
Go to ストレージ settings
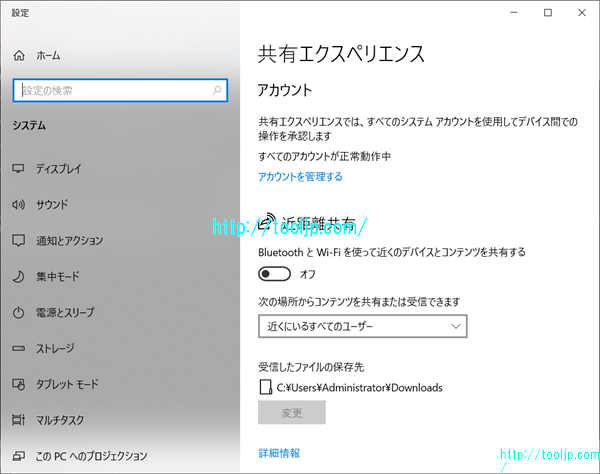click(x=55, y=349)
